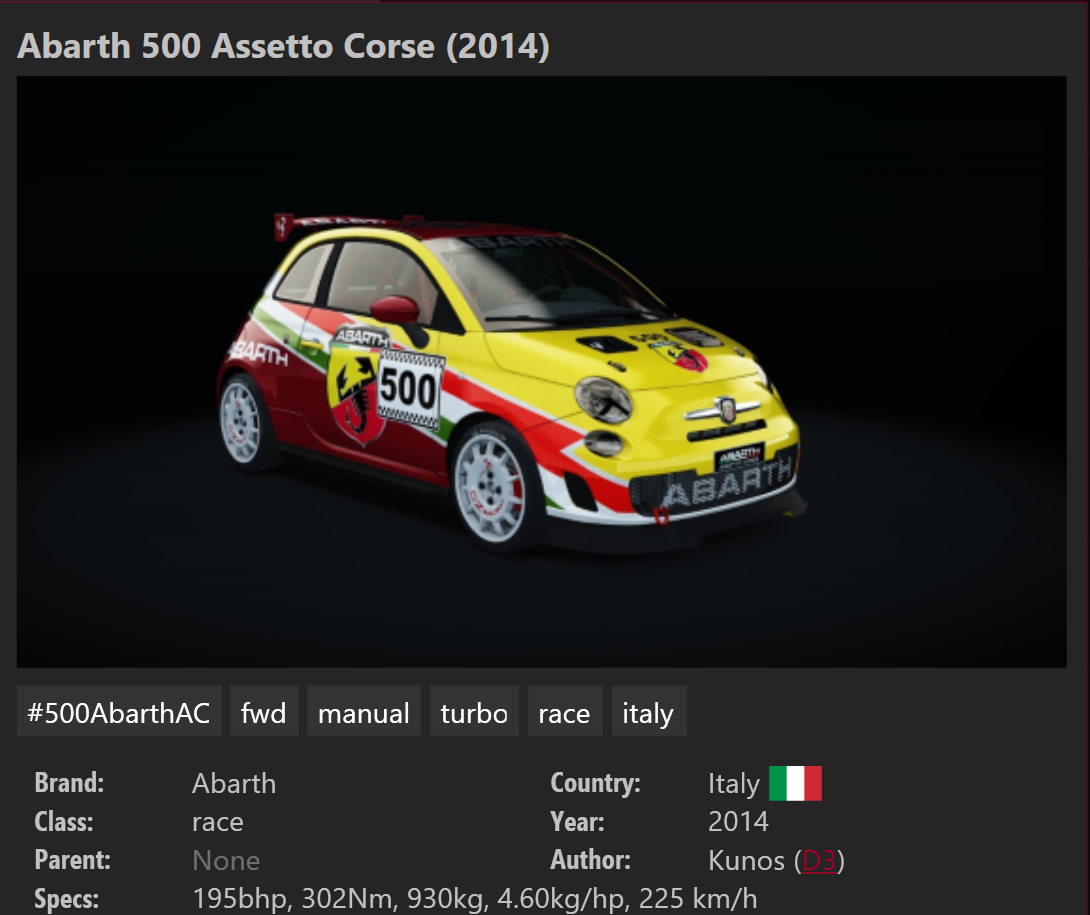This screenshot has width=1090, height=915.
Task: Click the Class: label
Action: point(64,822)
